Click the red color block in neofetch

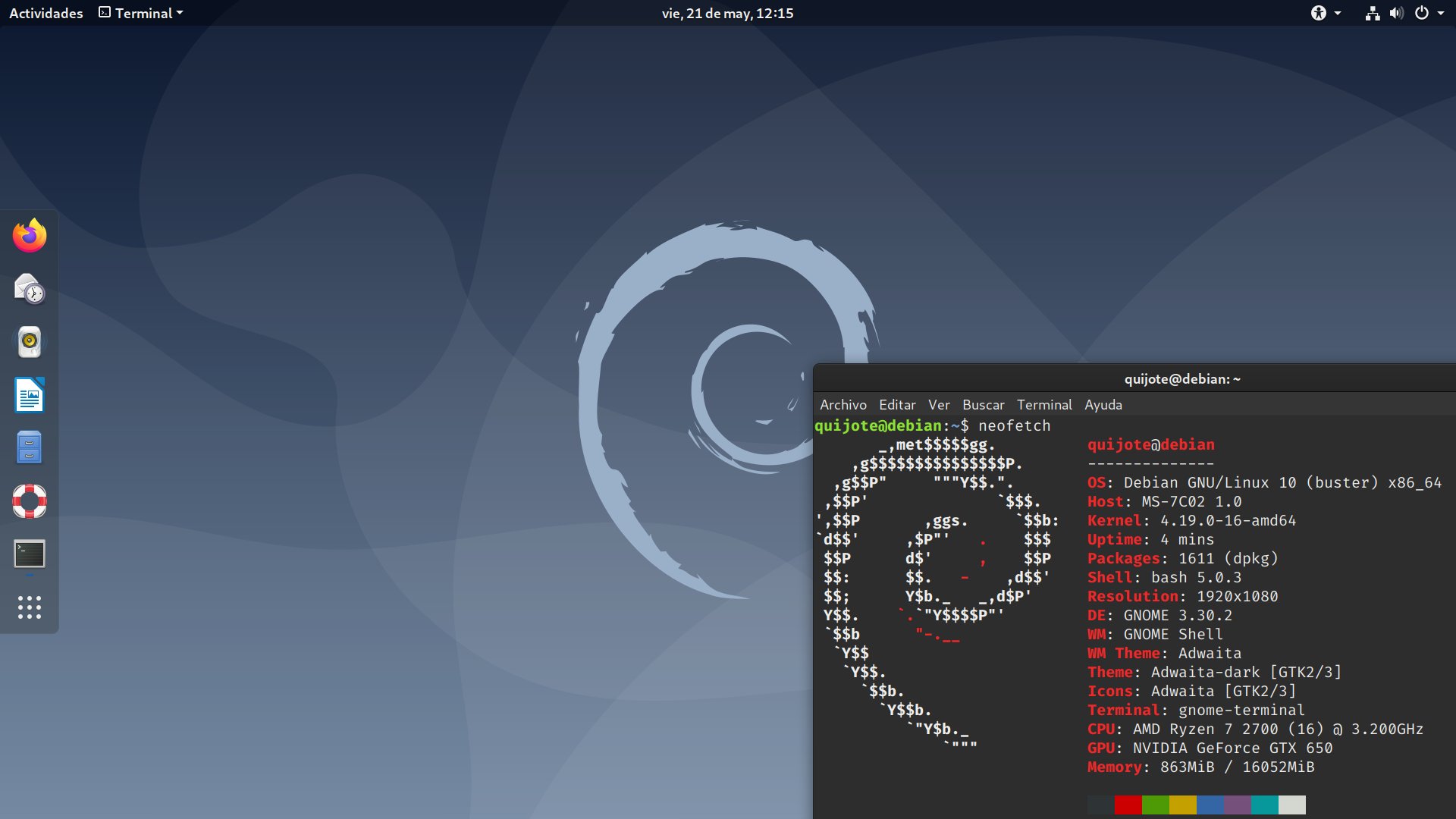[x=1128, y=805]
